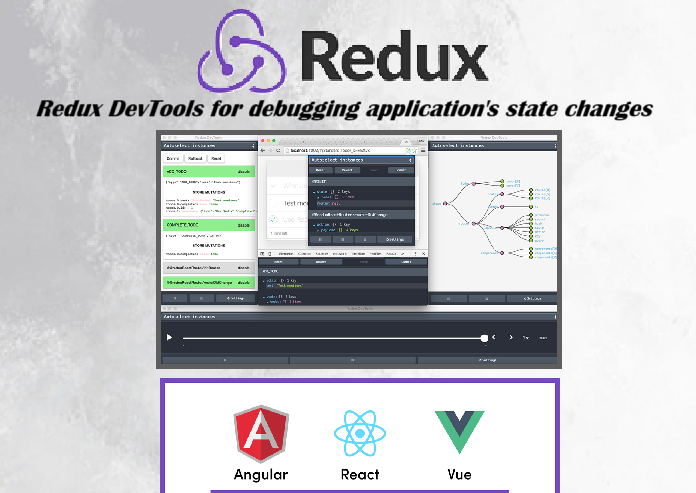
Task: Click the slider handle on the action timeline
Action: [x=484, y=338]
